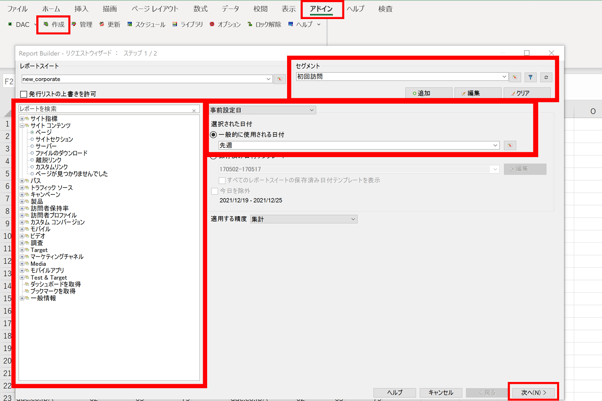Image resolution: width=602 pixels, height=401 pixels.
Task: Open the 適用する精度 集計 dropdown
Action: click(x=304, y=219)
